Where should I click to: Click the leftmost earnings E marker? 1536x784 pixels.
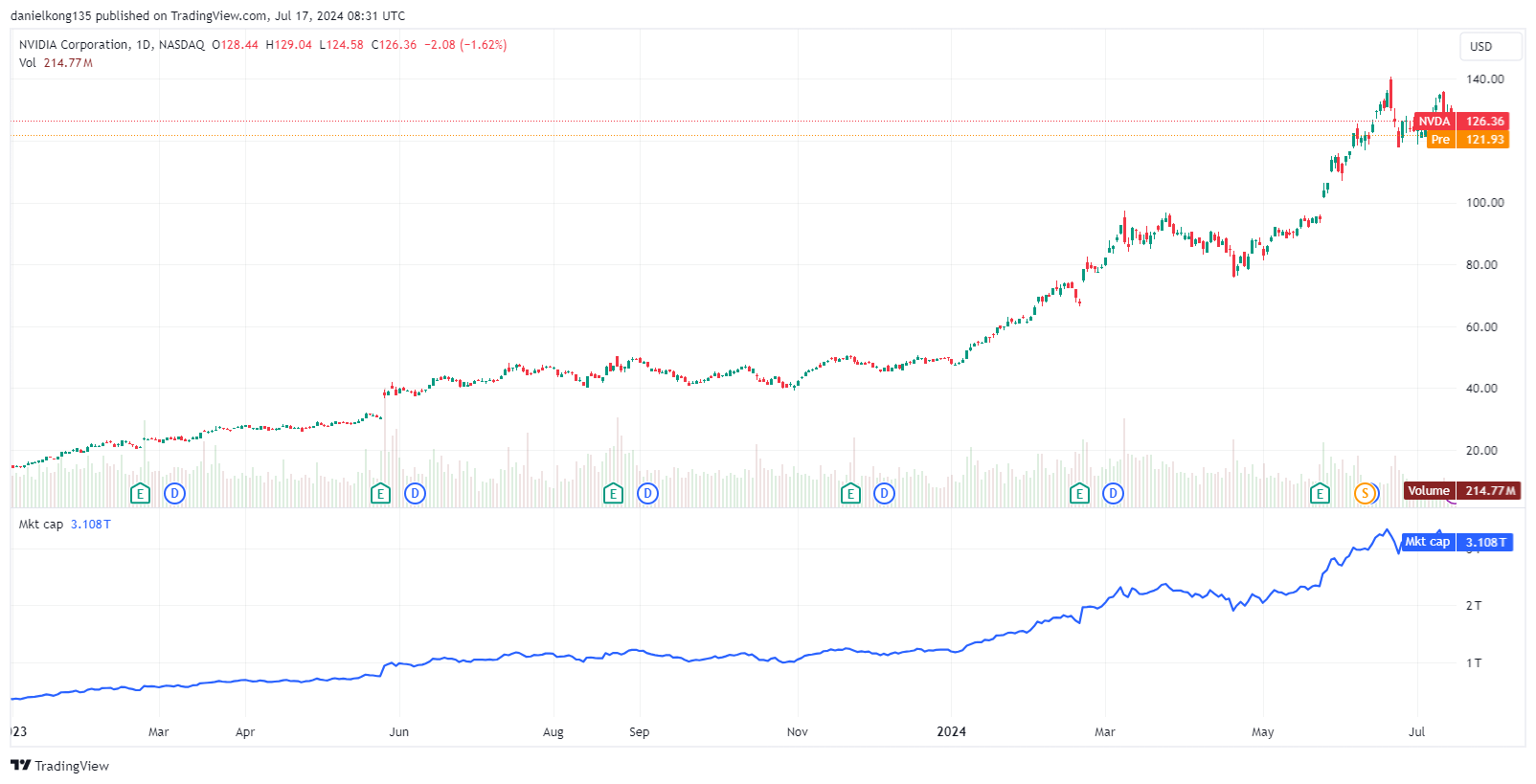pyautogui.click(x=140, y=494)
